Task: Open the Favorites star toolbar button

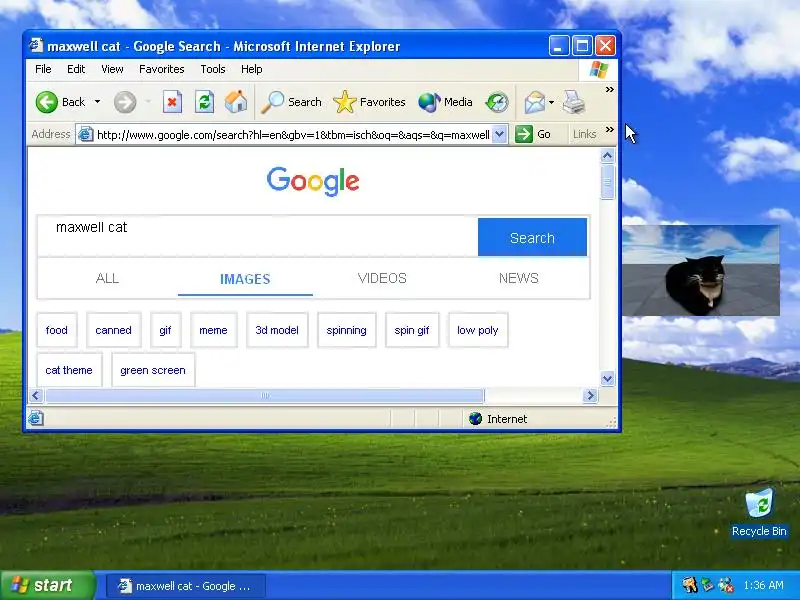Action: (369, 102)
